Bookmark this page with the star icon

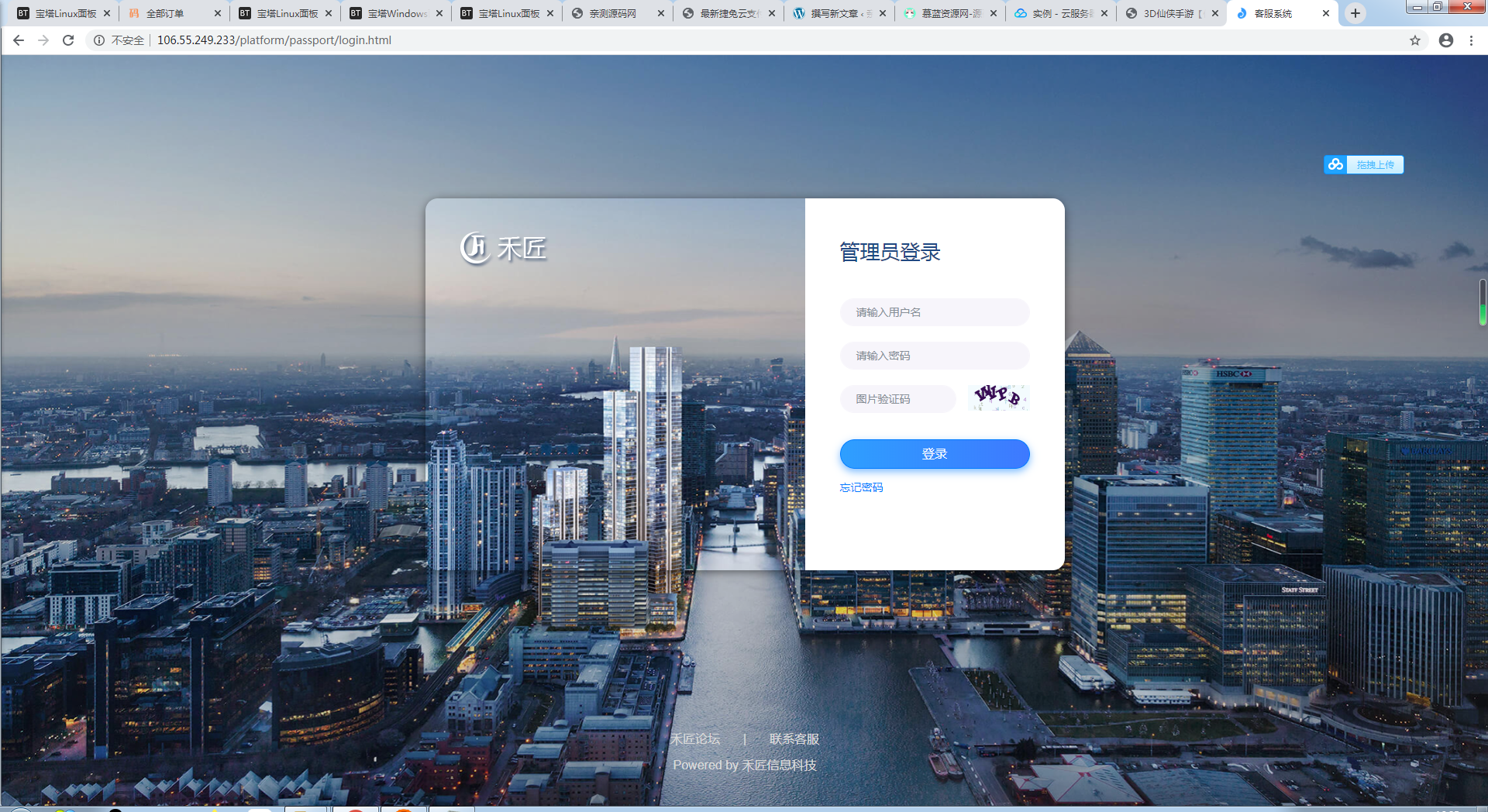click(x=1415, y=40)
